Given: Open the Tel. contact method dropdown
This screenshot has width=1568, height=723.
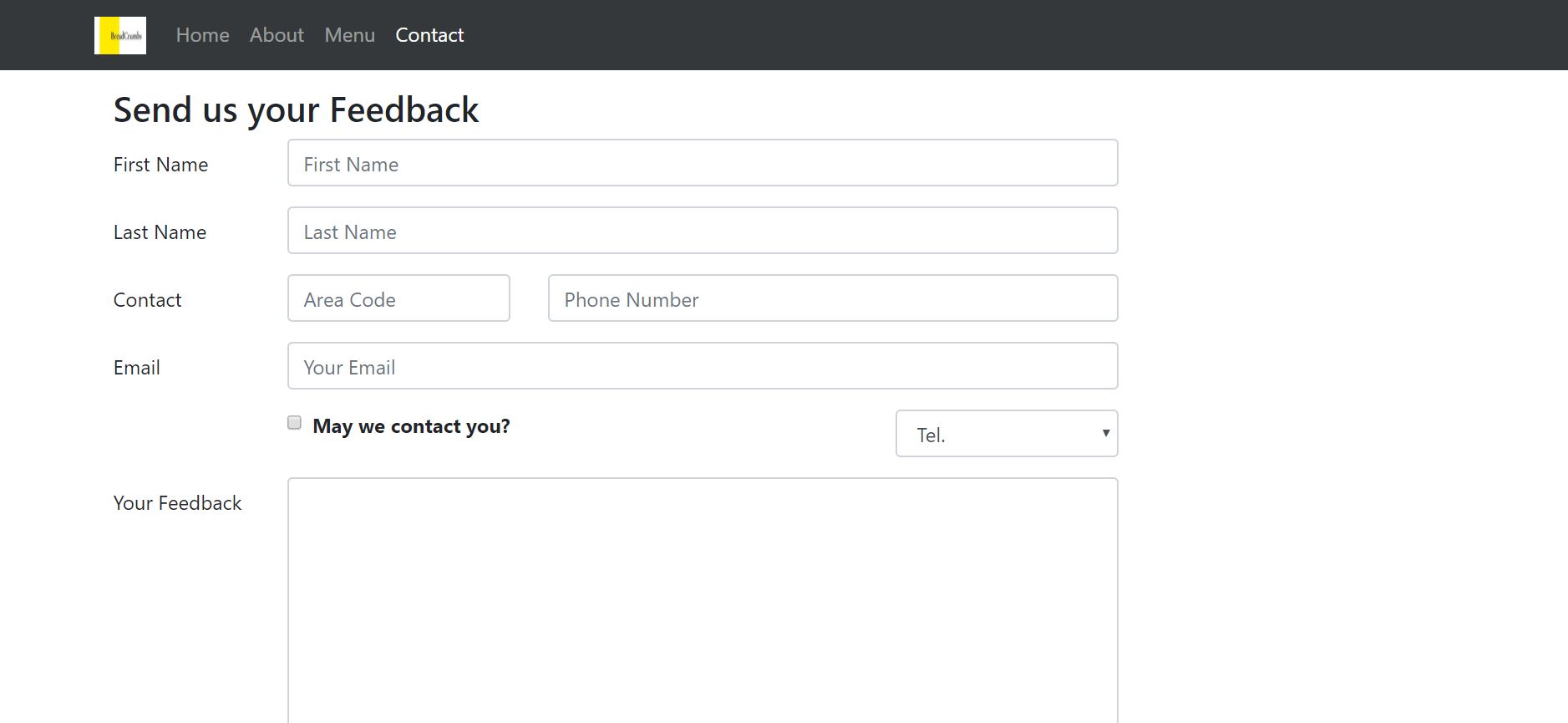Looking at the screenshot, I should [1007, 434].
